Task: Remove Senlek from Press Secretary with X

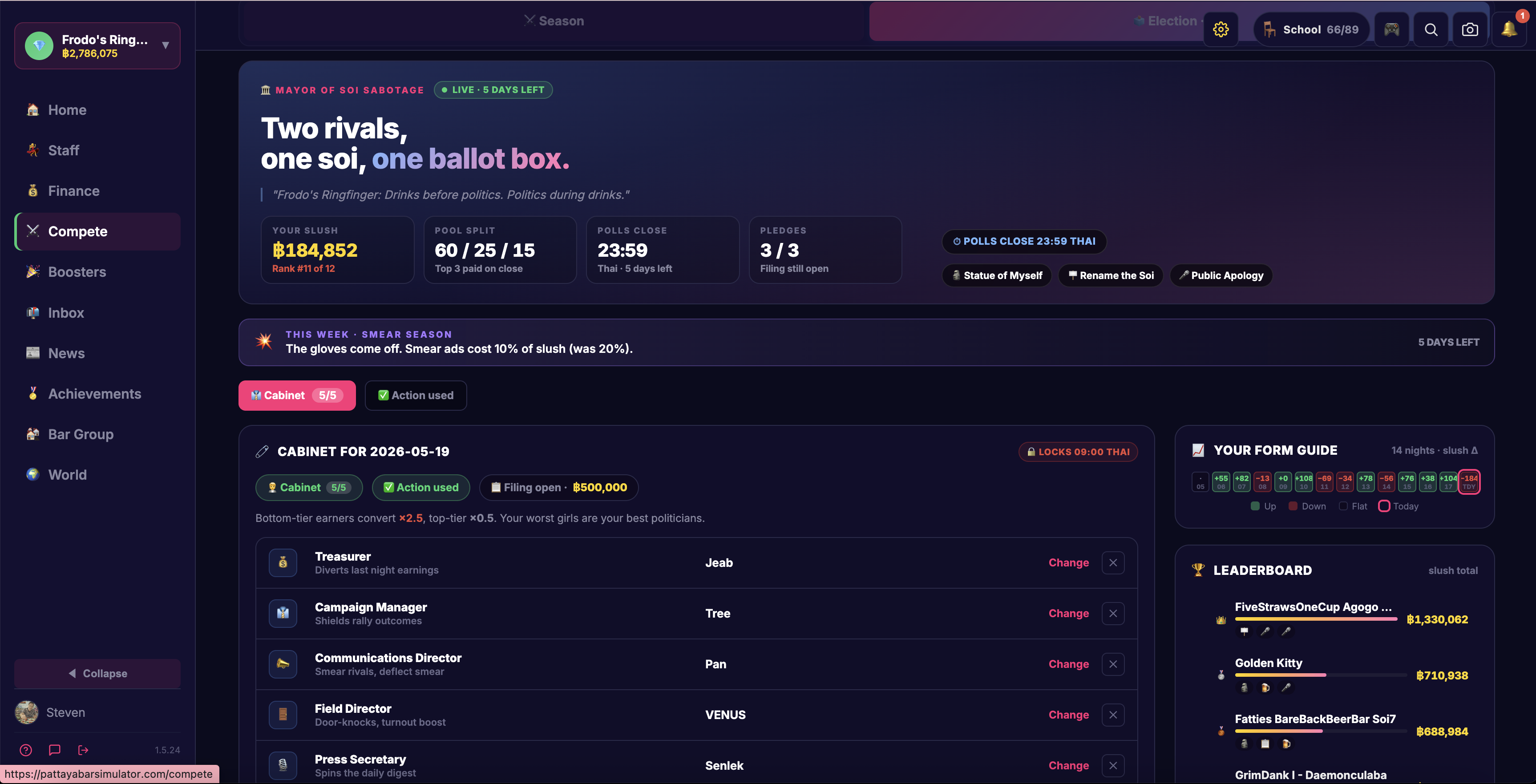Action: coord(1113,765)
